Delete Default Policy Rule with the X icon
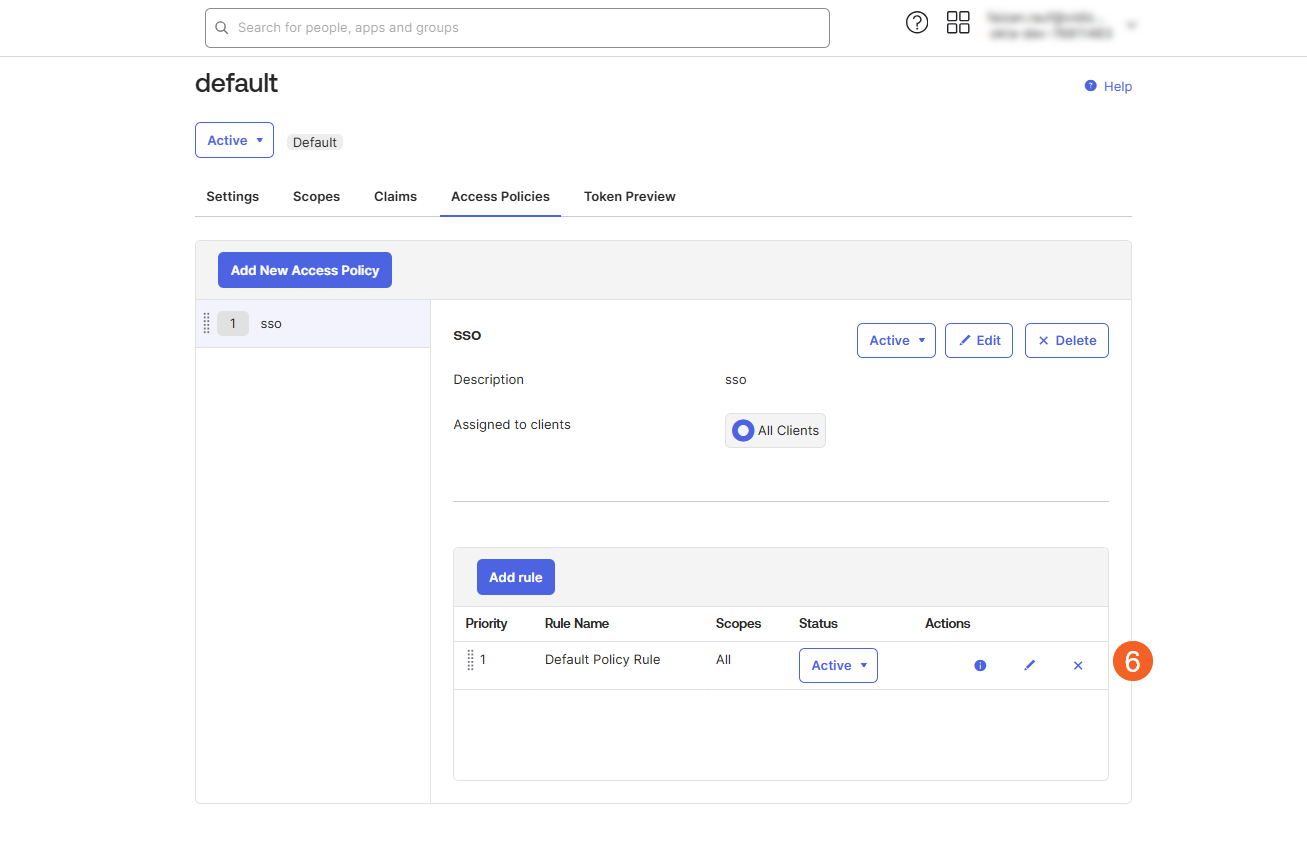 1078,665
